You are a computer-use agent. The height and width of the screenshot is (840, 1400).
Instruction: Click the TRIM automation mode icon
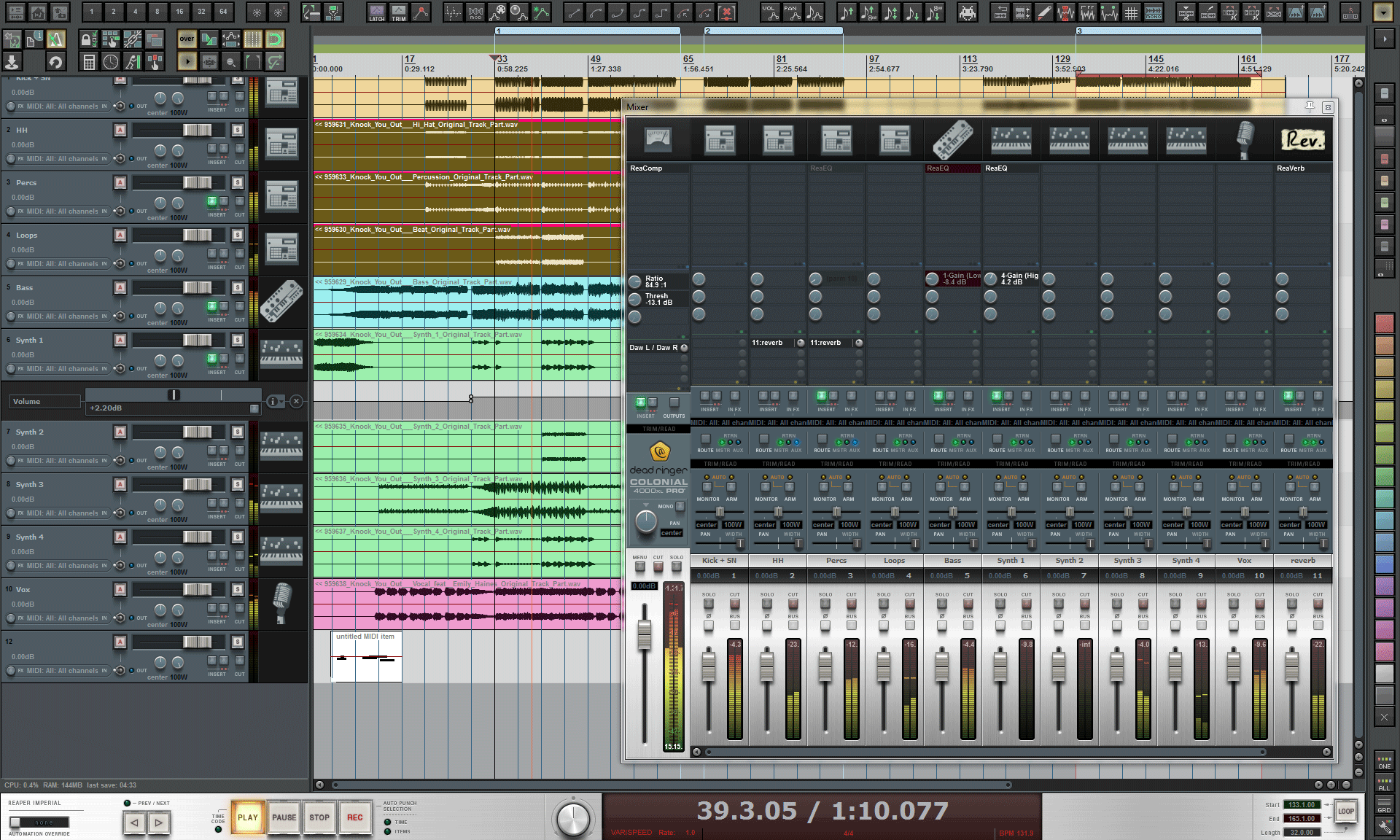point(399,12)
